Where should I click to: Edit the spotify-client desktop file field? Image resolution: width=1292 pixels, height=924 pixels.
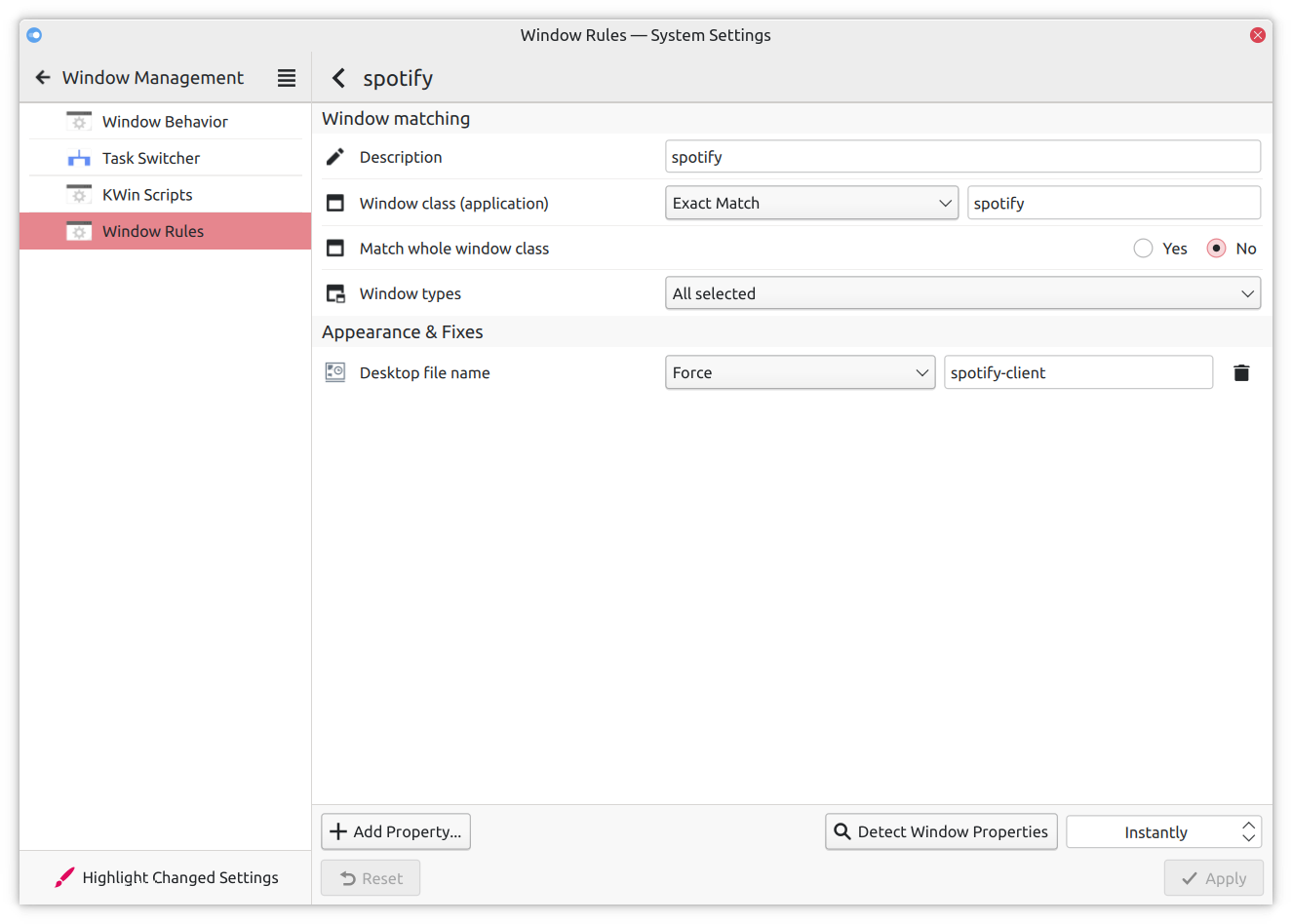point(1078,372)
